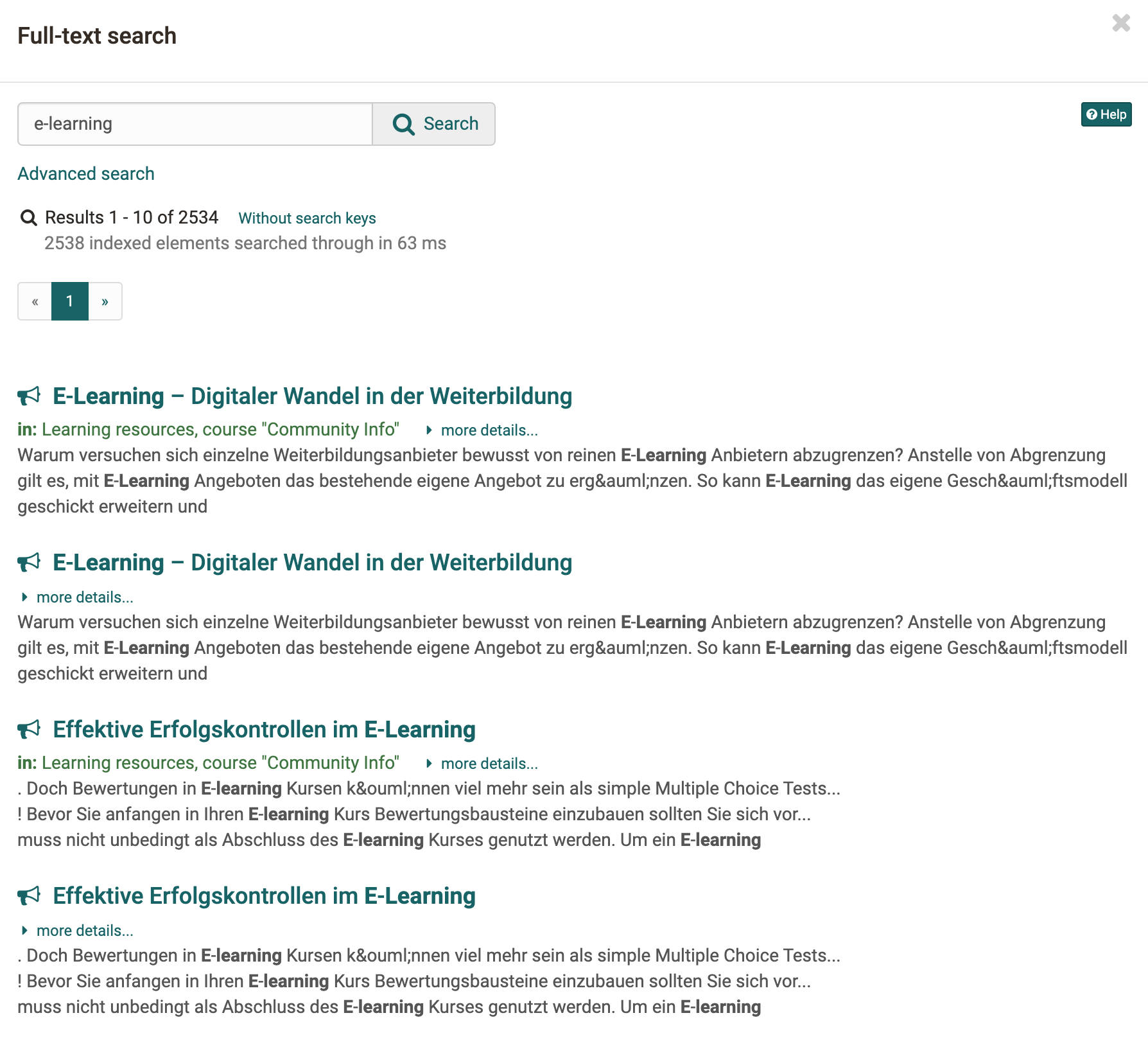Close the Full-text search dialog

click(1121, 23)
